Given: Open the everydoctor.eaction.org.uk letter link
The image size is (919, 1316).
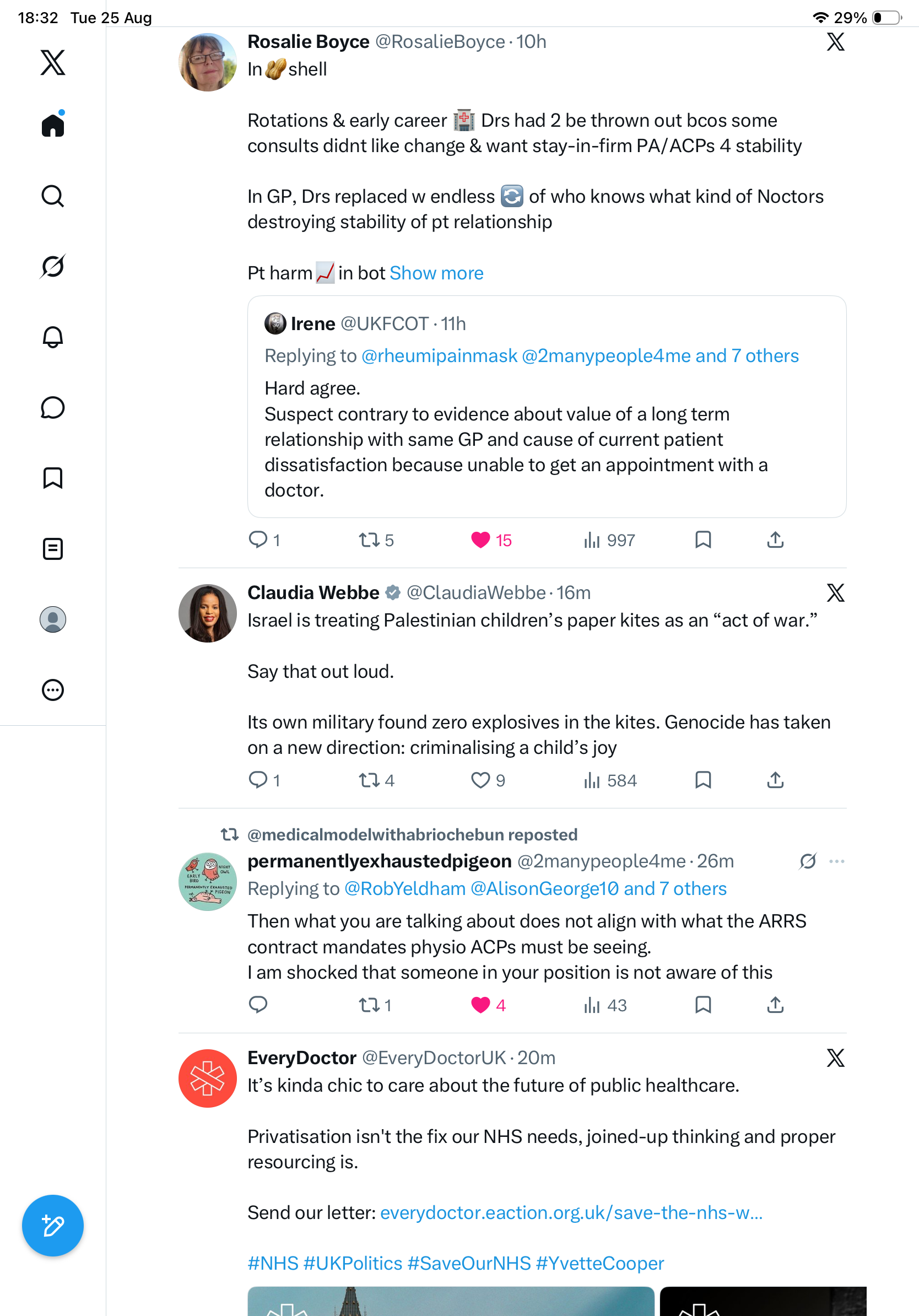Looking at the screenshot, I should click(x=571, y=1212).
